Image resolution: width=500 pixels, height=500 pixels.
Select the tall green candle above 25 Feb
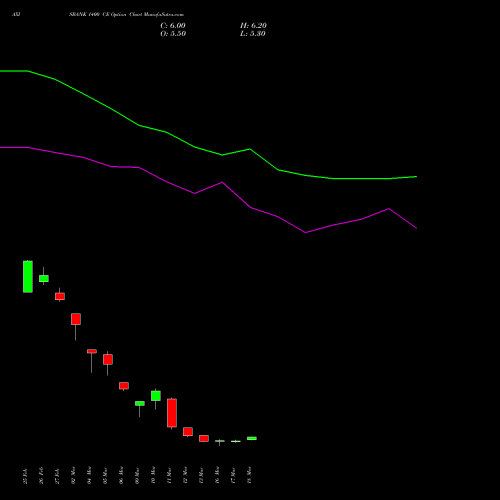coord(28,277)
